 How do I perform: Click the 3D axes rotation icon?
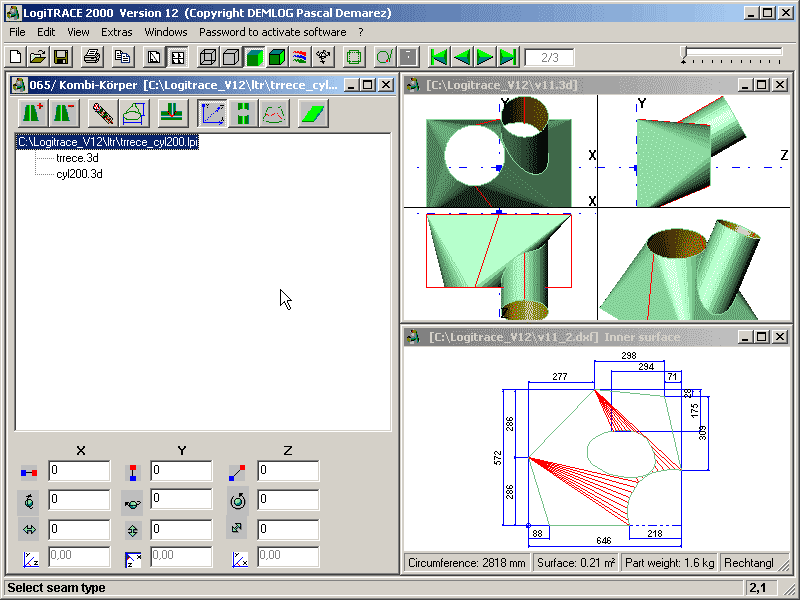[x=323, y=57]
